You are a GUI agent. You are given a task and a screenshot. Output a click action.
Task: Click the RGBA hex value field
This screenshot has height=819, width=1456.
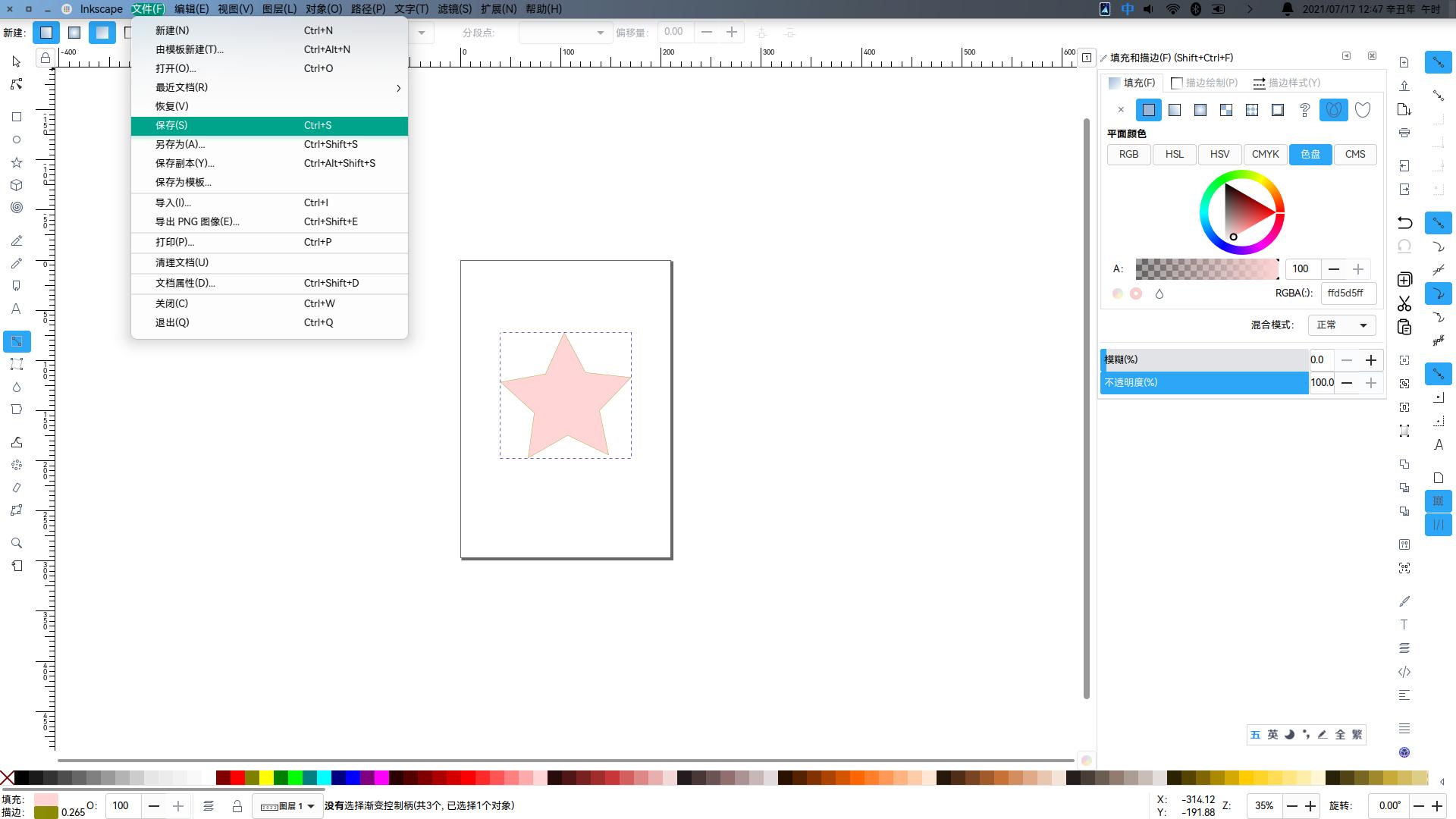point(1348,293)
